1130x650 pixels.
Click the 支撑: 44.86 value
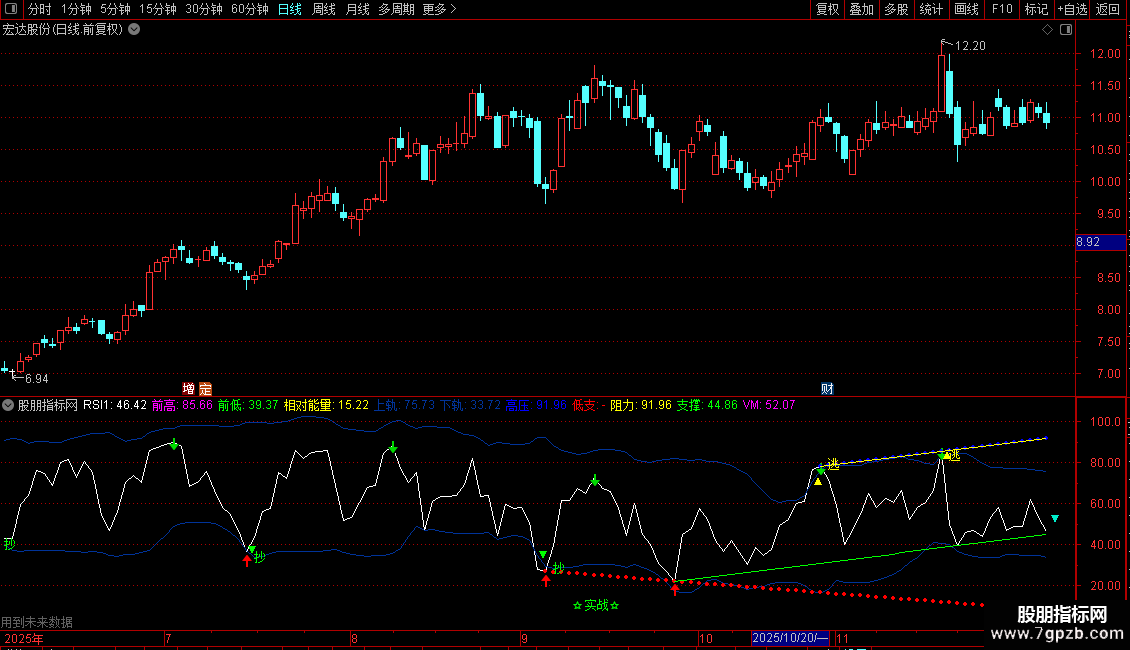(707, 405)
